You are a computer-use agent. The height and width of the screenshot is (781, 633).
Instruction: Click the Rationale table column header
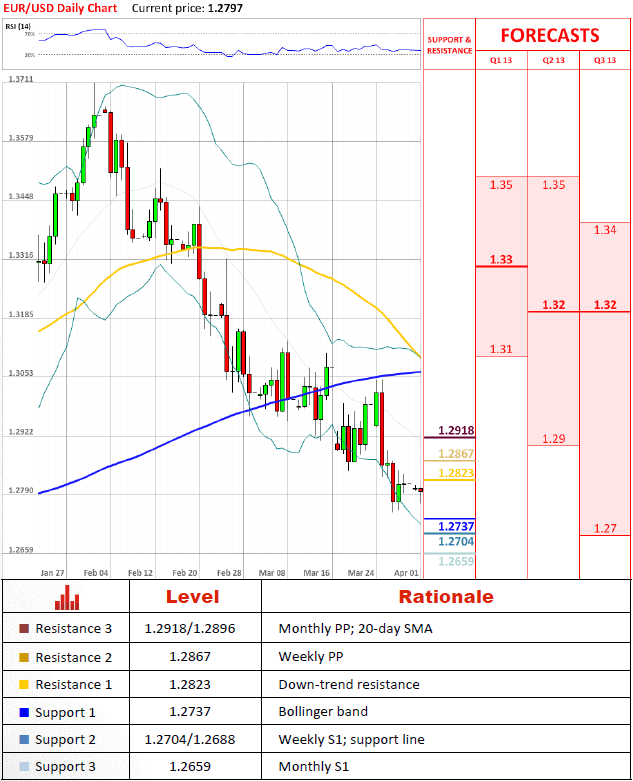tap(446, 597)
